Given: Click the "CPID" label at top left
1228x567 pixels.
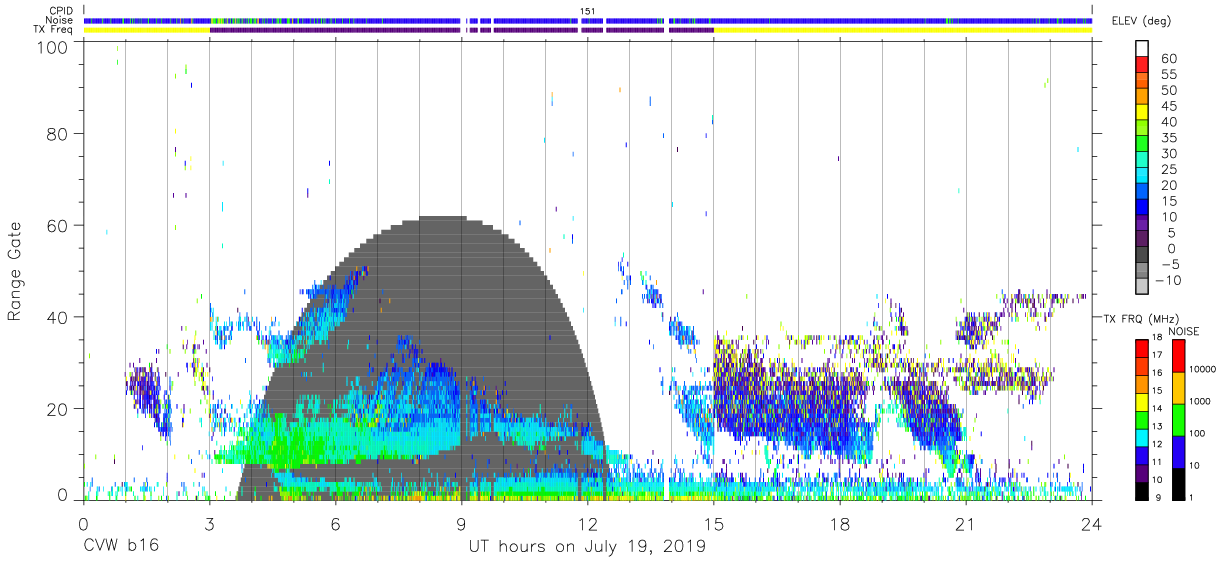Looking at the screenshot, I should tap(61, 10).
